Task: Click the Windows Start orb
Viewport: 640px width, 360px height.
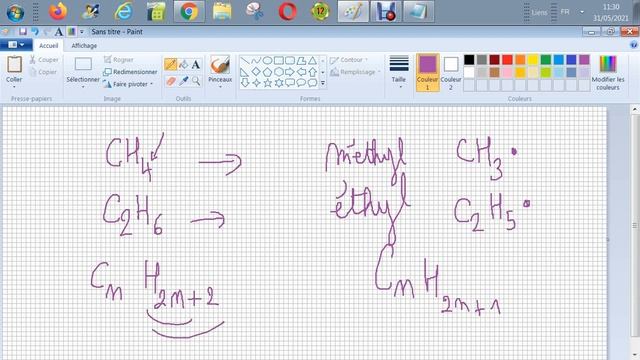Action: (15, 12)
